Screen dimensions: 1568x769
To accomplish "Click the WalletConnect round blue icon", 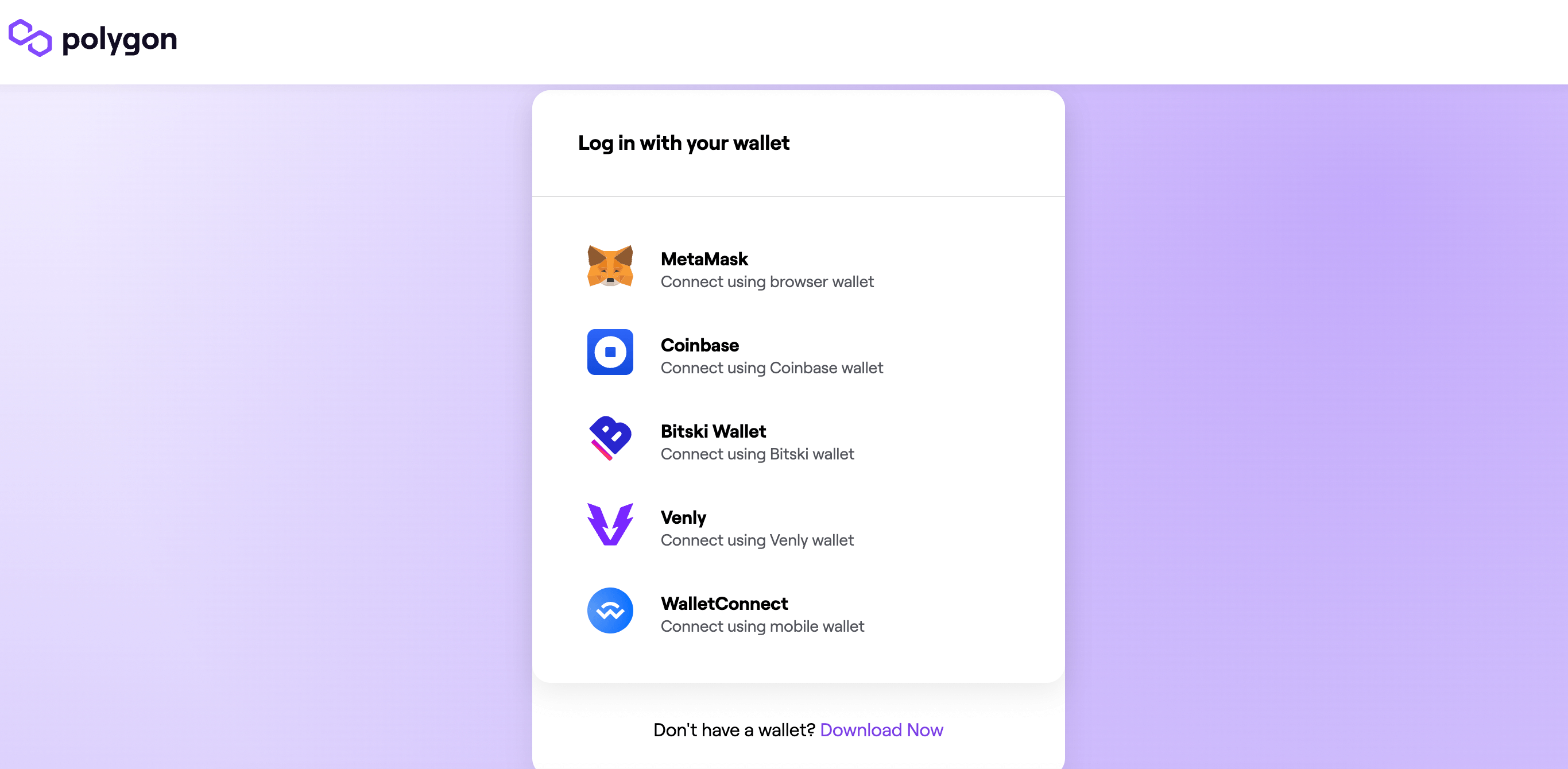I will click(610, 610).
